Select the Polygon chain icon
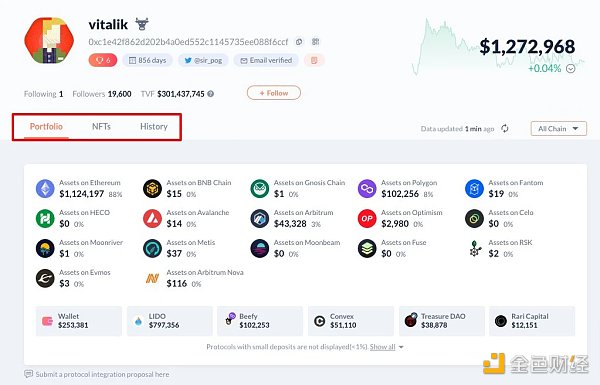 (367, 188)
